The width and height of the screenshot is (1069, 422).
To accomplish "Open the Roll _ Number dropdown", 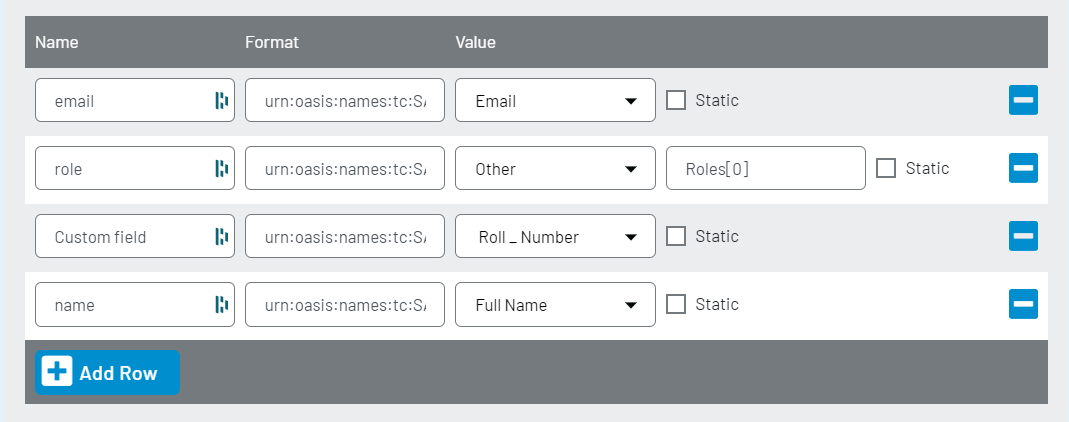I will 555,237.
